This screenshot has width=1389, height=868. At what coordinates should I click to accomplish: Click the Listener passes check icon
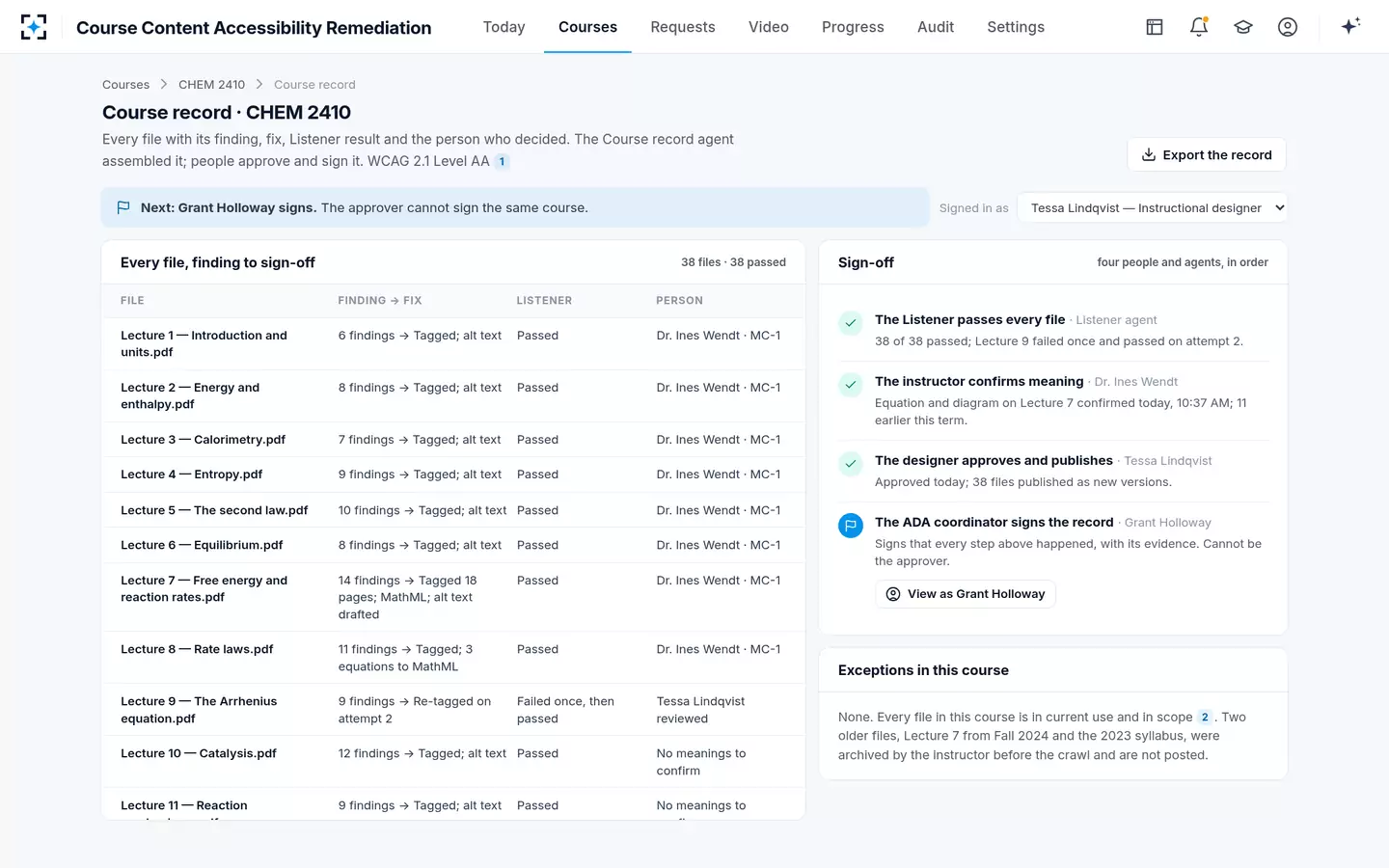(x=851, y=324)
